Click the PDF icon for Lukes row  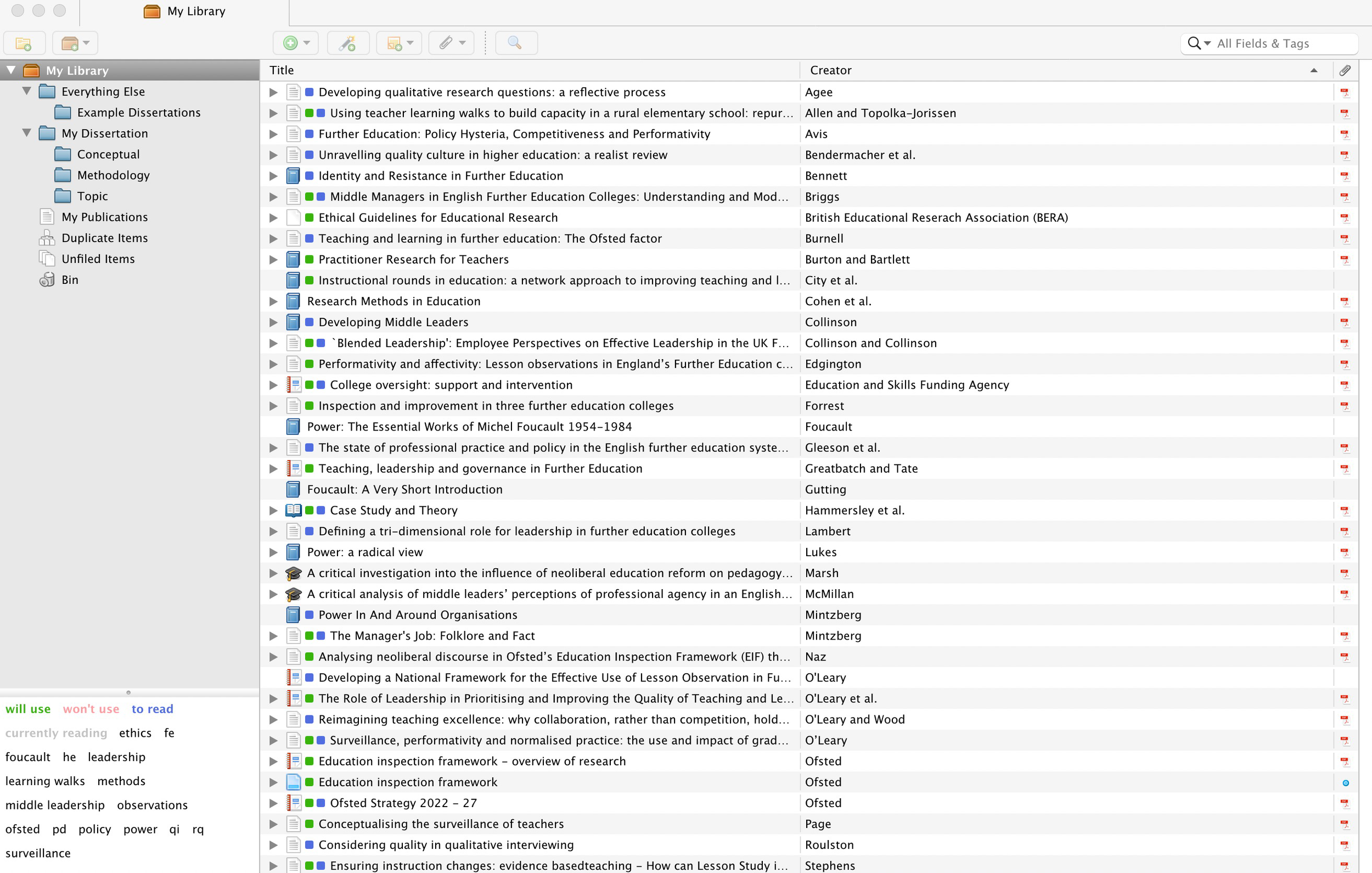[x=1345, y=552]
